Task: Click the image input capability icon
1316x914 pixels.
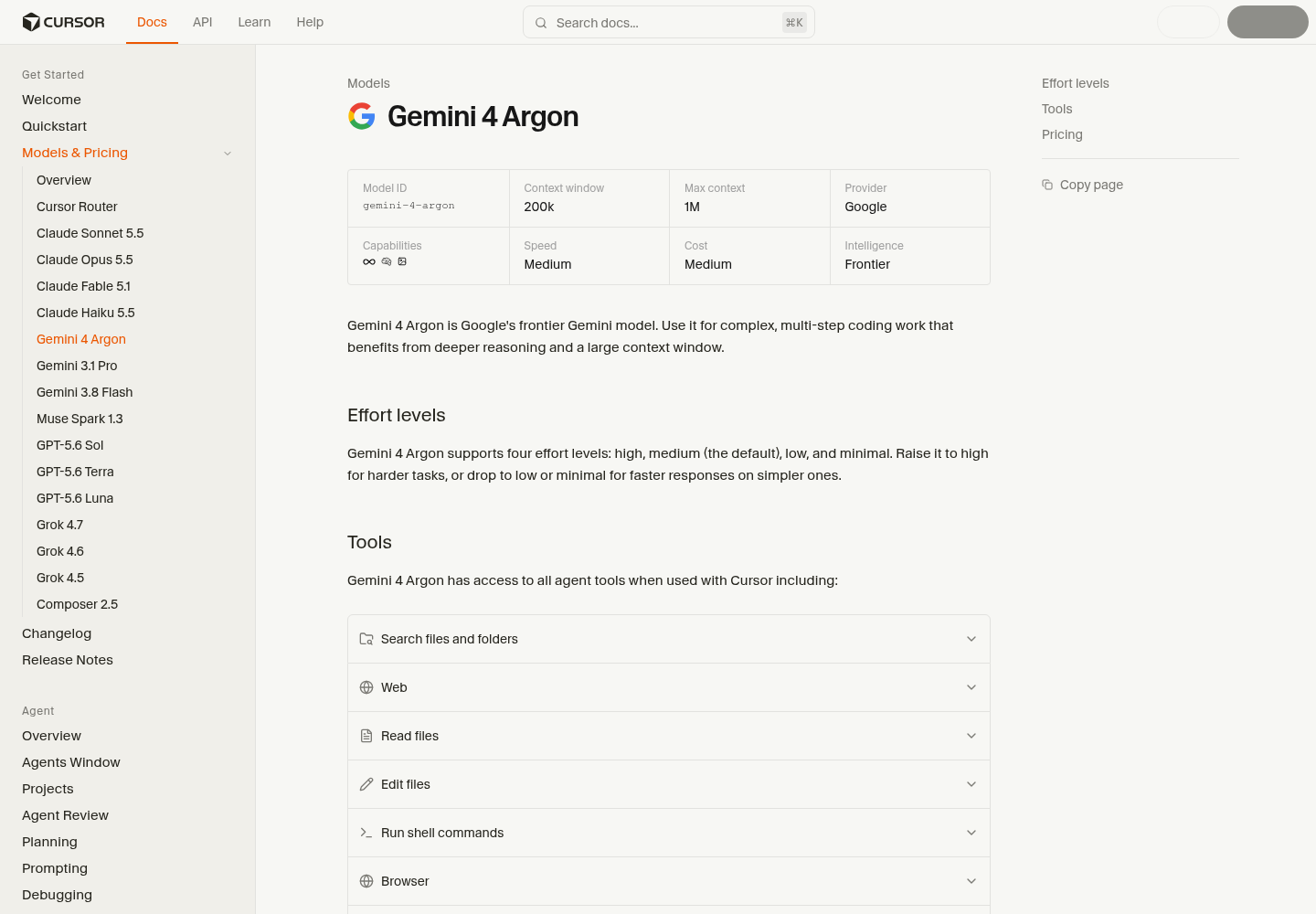Action: click(402, 262)
